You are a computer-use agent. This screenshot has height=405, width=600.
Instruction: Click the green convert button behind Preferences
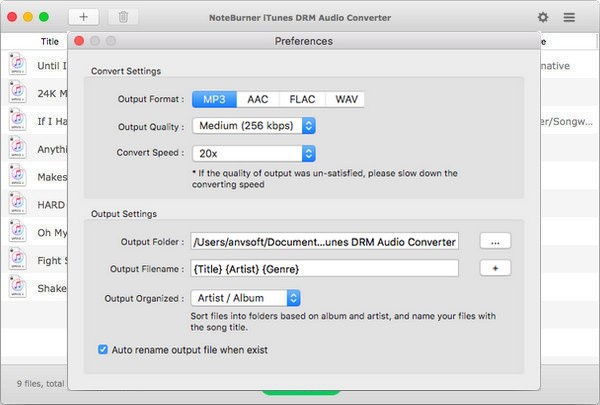pyautogui.click(x=301, y=393)
